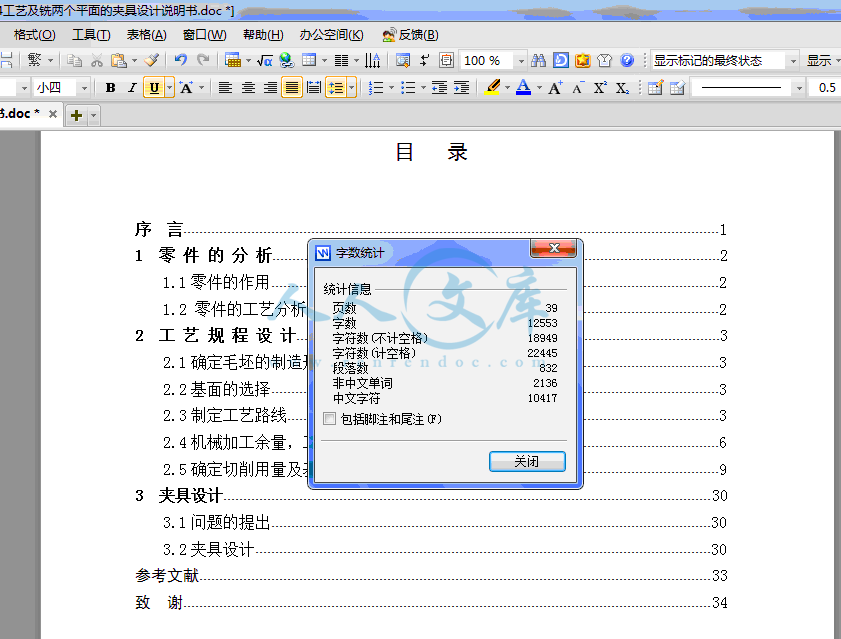Click the text columns icon
The width and height of the screenshot is (841, 639).
pos(341,61)
